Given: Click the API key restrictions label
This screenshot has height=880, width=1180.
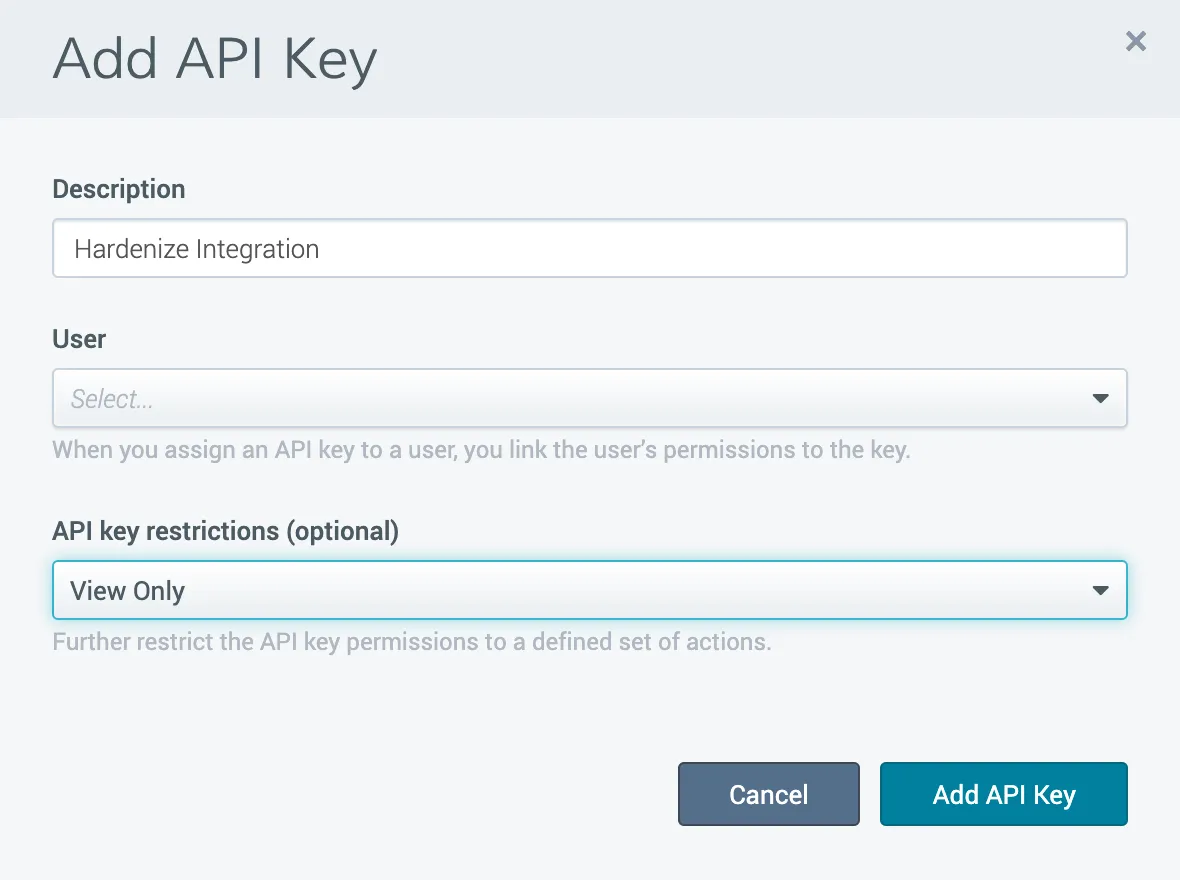Looking at the screenshot, I should click(225, 531).
